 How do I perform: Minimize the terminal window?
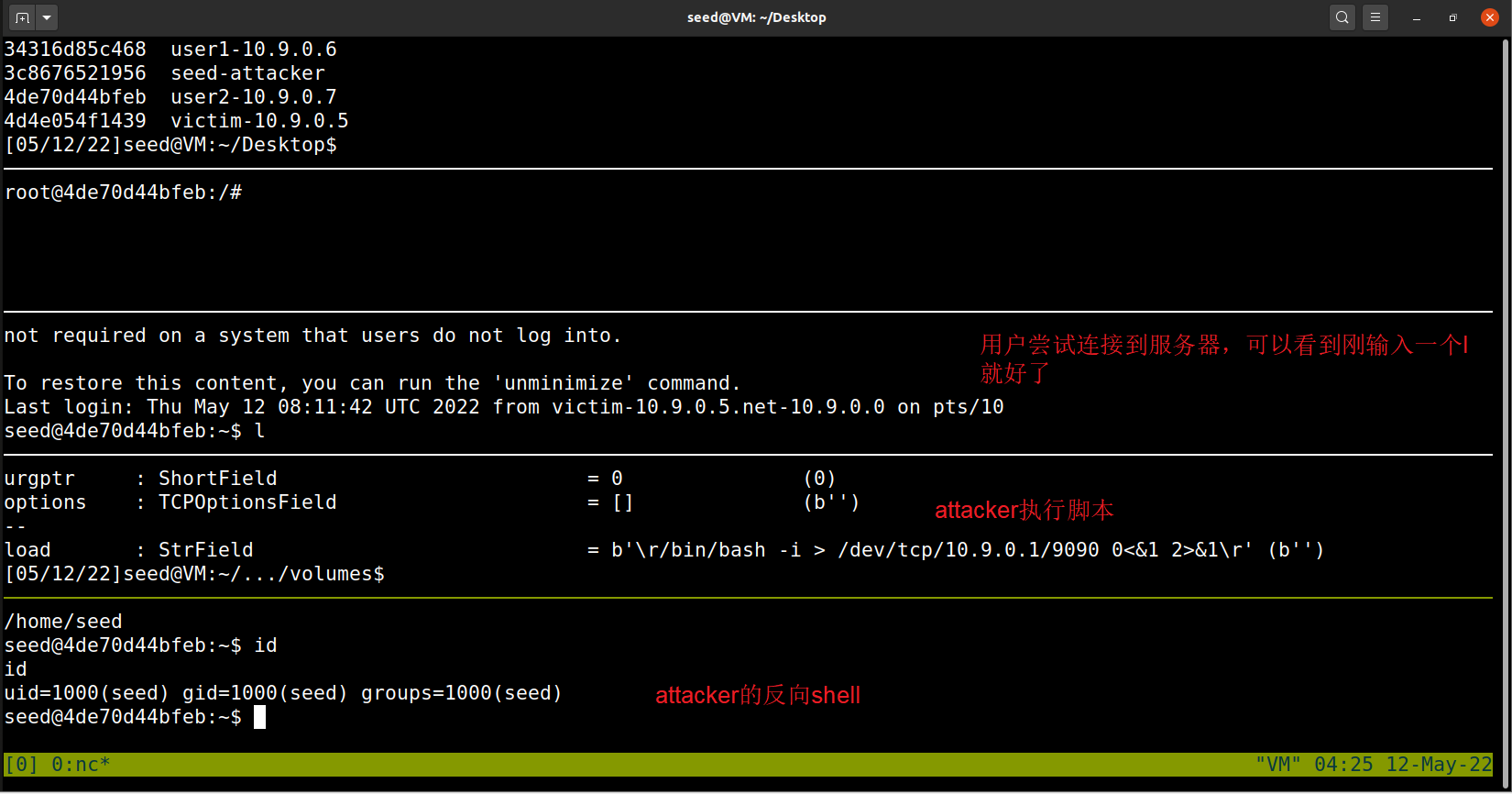[x=1417, y=17]
